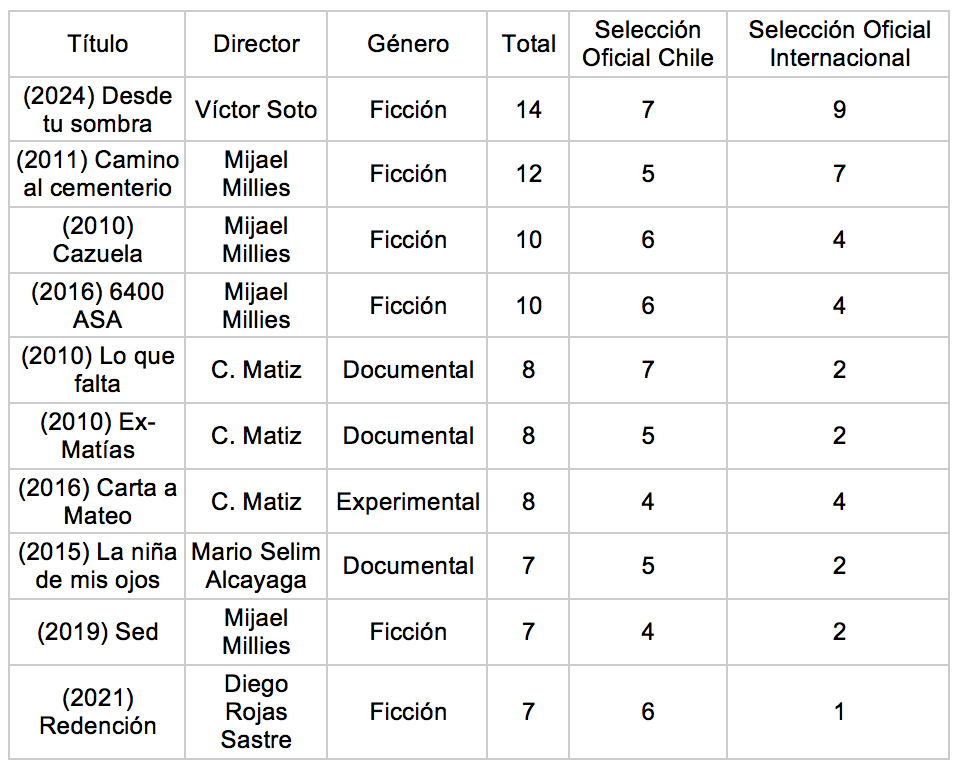The image size is (956, 766).
Task: Select the "(2024) Desde tu sombra" title cell
Action: 98,110
